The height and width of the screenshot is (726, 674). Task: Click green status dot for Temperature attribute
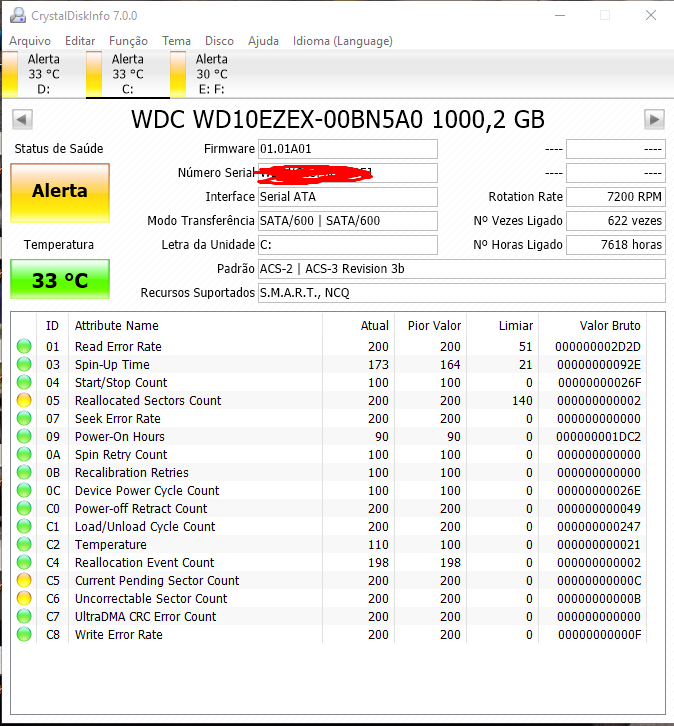(24, 544)
